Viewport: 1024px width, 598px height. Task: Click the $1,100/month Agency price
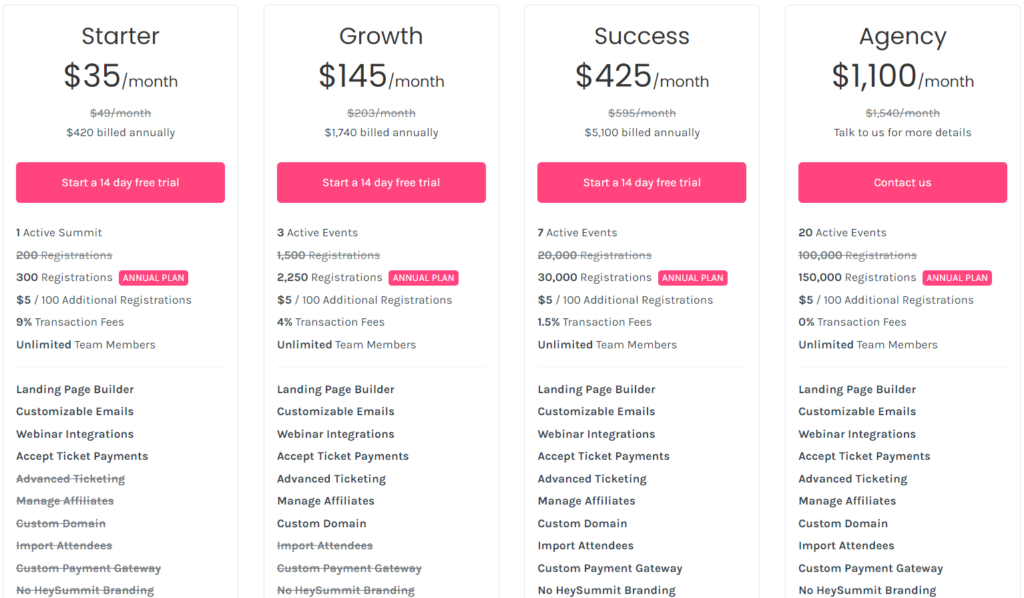[x=903, y=76]
